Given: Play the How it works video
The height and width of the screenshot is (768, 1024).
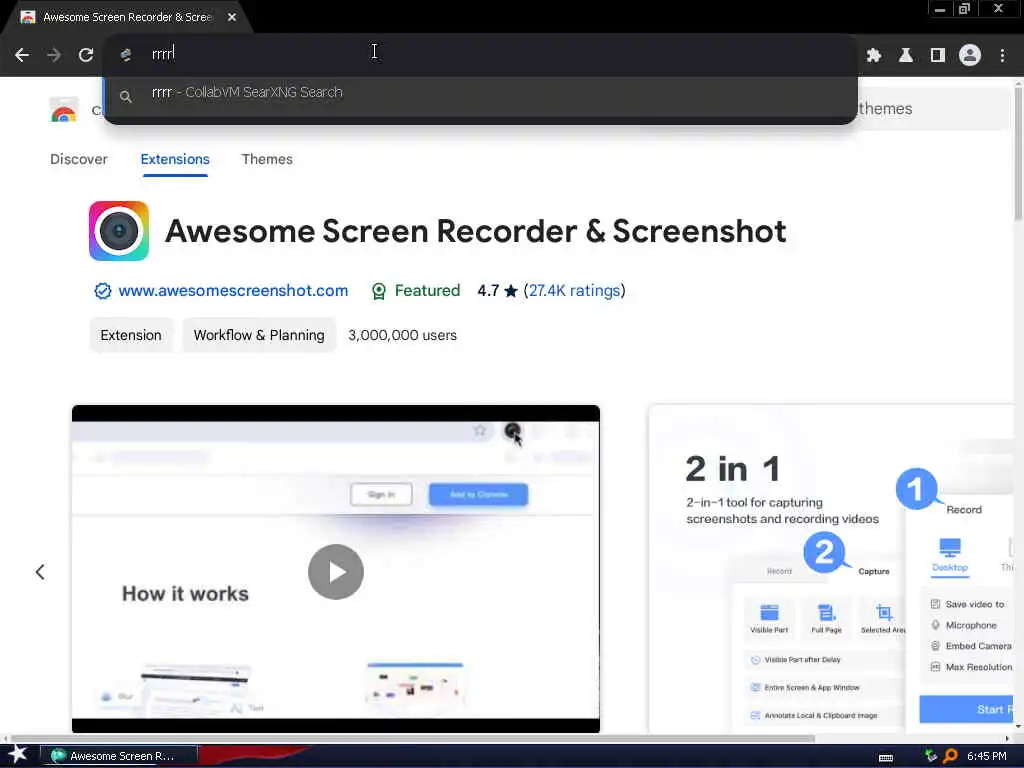Looking at the screenshot, I should click(x=336, y=572).
